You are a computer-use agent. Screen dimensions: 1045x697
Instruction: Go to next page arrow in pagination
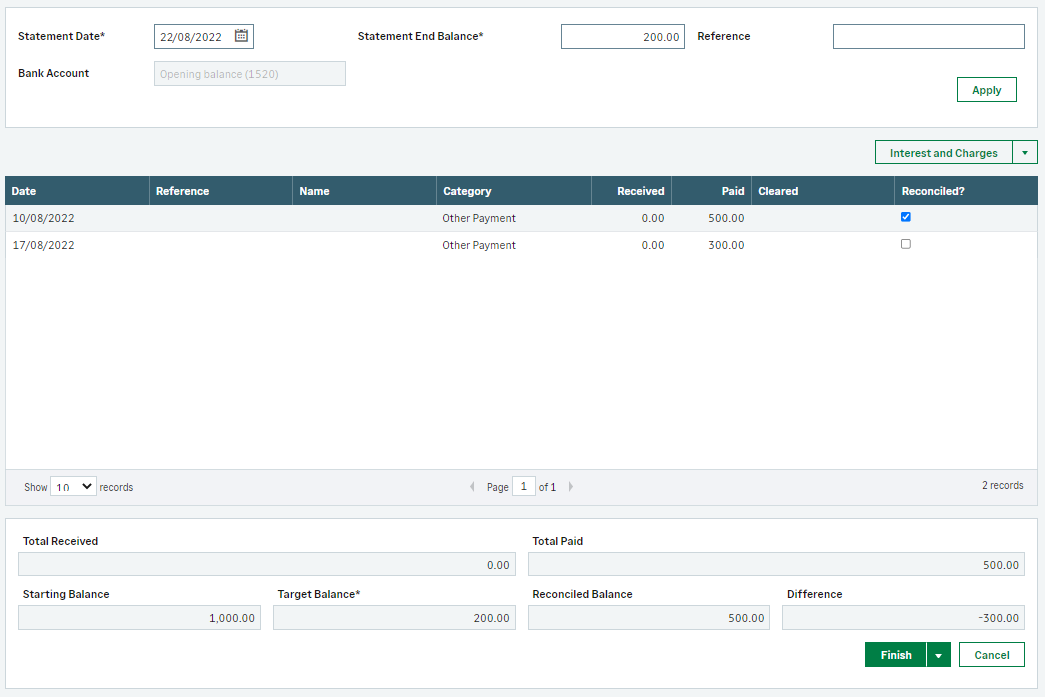coord(571,487)
